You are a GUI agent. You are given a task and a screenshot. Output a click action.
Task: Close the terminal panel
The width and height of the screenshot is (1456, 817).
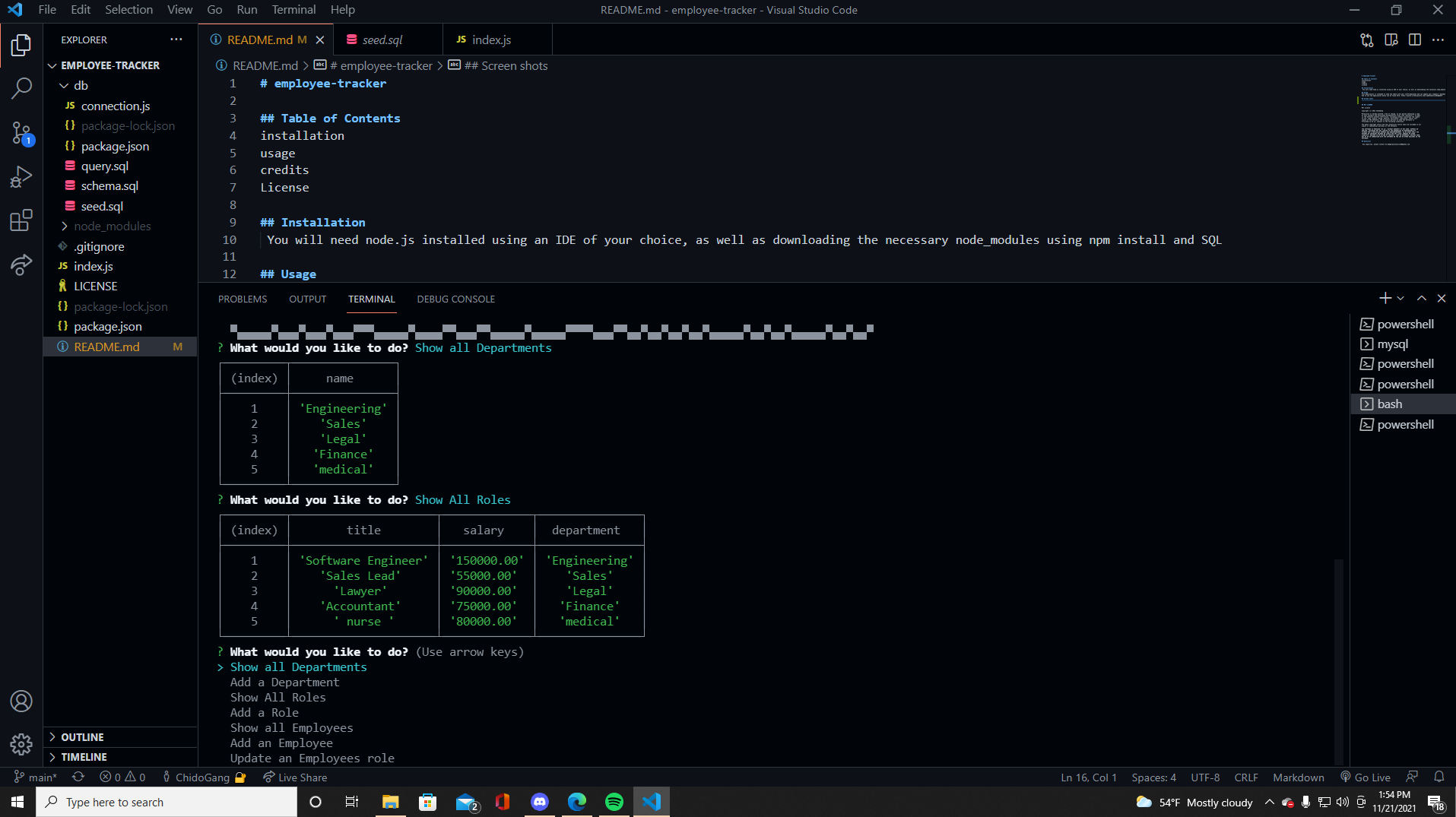pyautogui.click(x=1442, y=299)
